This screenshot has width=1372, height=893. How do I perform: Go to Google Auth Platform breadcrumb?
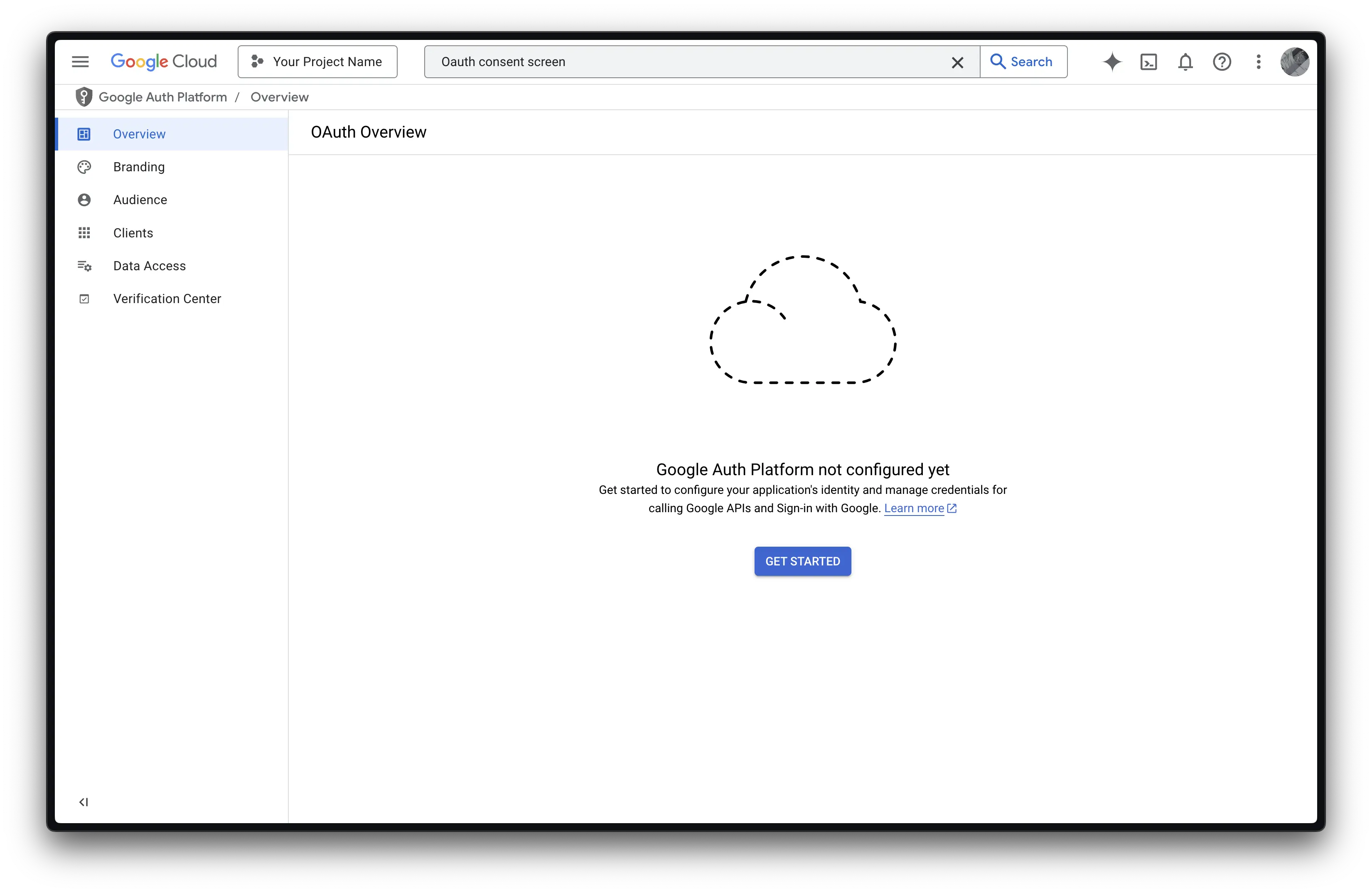pos(163,97)
